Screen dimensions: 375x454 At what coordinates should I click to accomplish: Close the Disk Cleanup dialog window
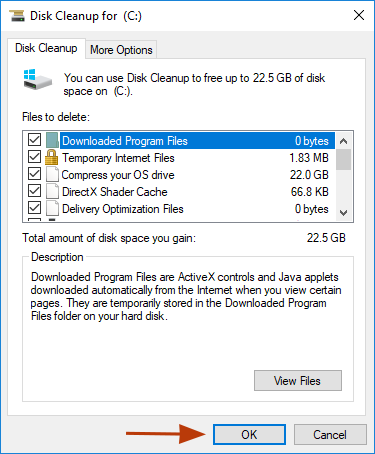pyautogui.click(x=359, y=15)
